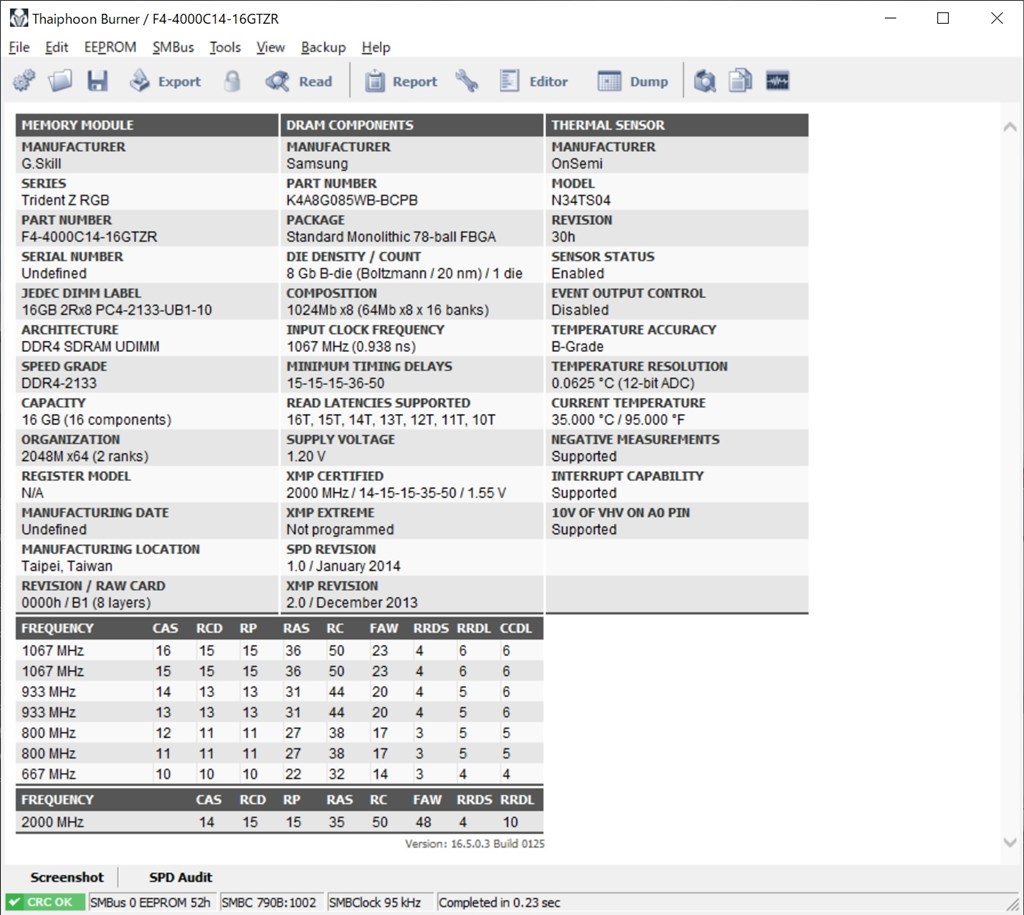Image resolution: width=1024 pixels, height=915 pixels.
Task: Click the 2000 MHz XMP frequency row
Action: click(280, 822)
